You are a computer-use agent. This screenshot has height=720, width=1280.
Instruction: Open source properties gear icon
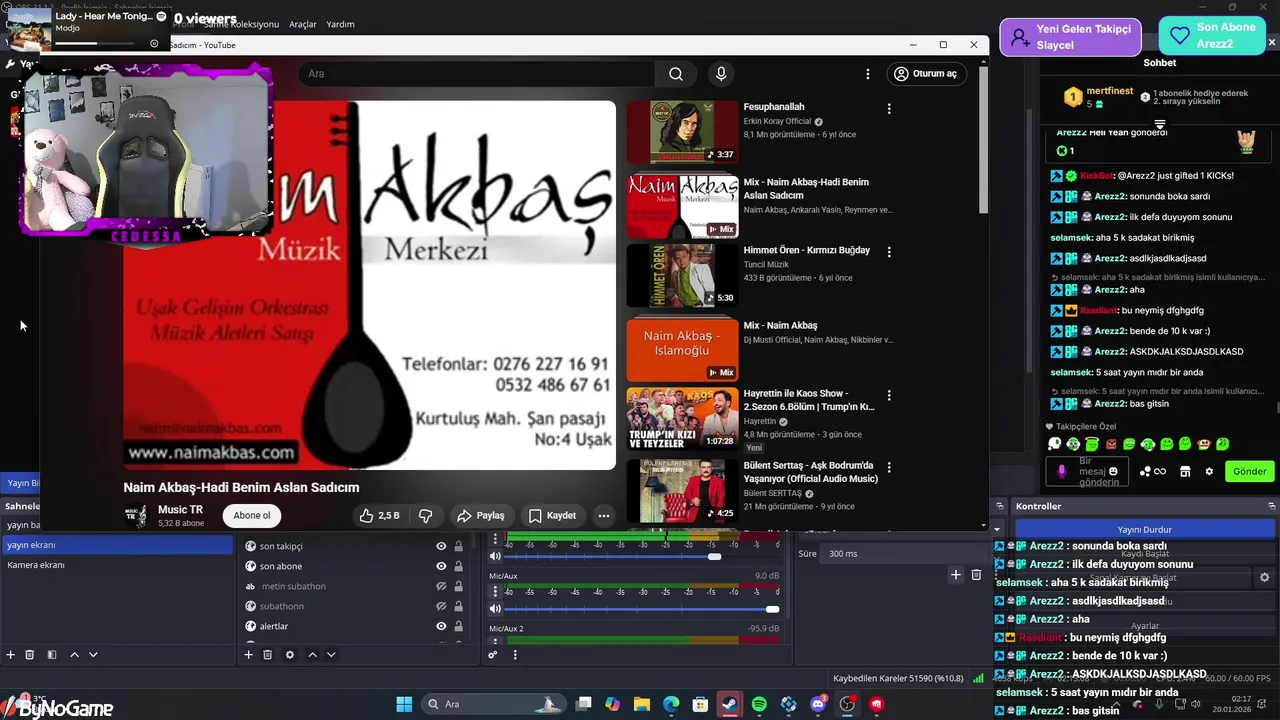(290, 655)
